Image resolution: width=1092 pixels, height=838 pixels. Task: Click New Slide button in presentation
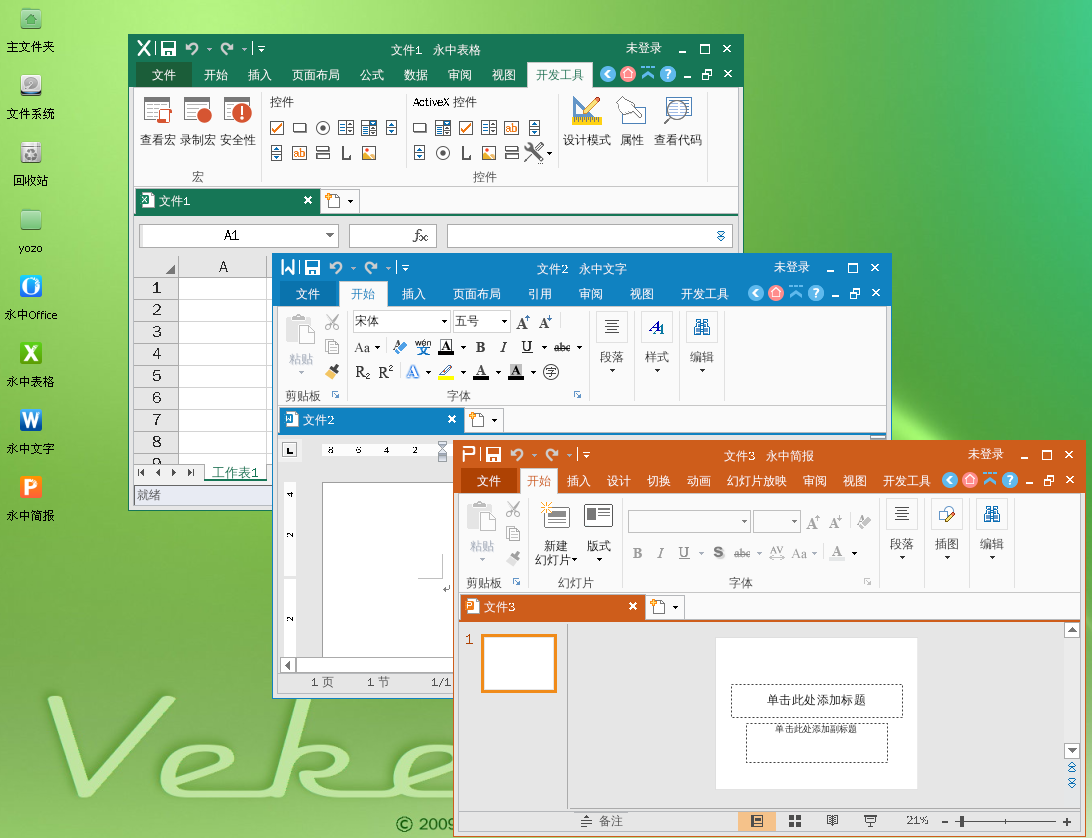click(x=556, y=534)
